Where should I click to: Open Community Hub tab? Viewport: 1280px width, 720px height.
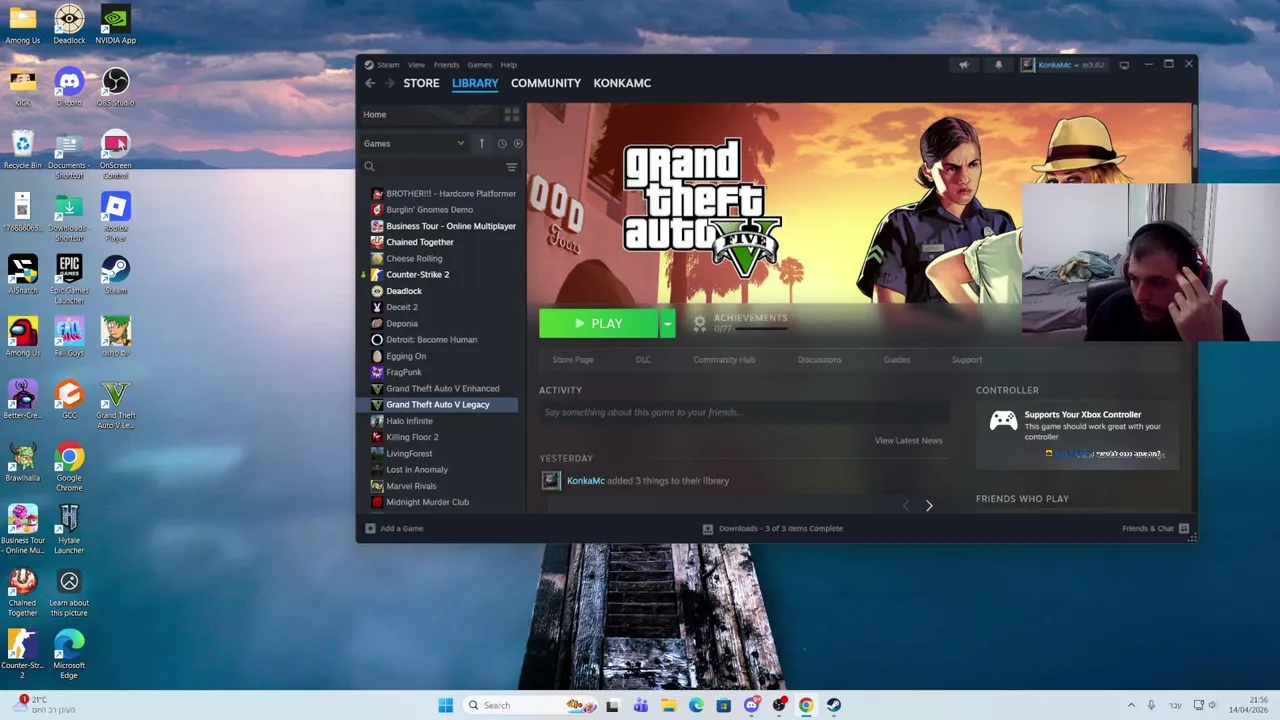coord(724,359)
